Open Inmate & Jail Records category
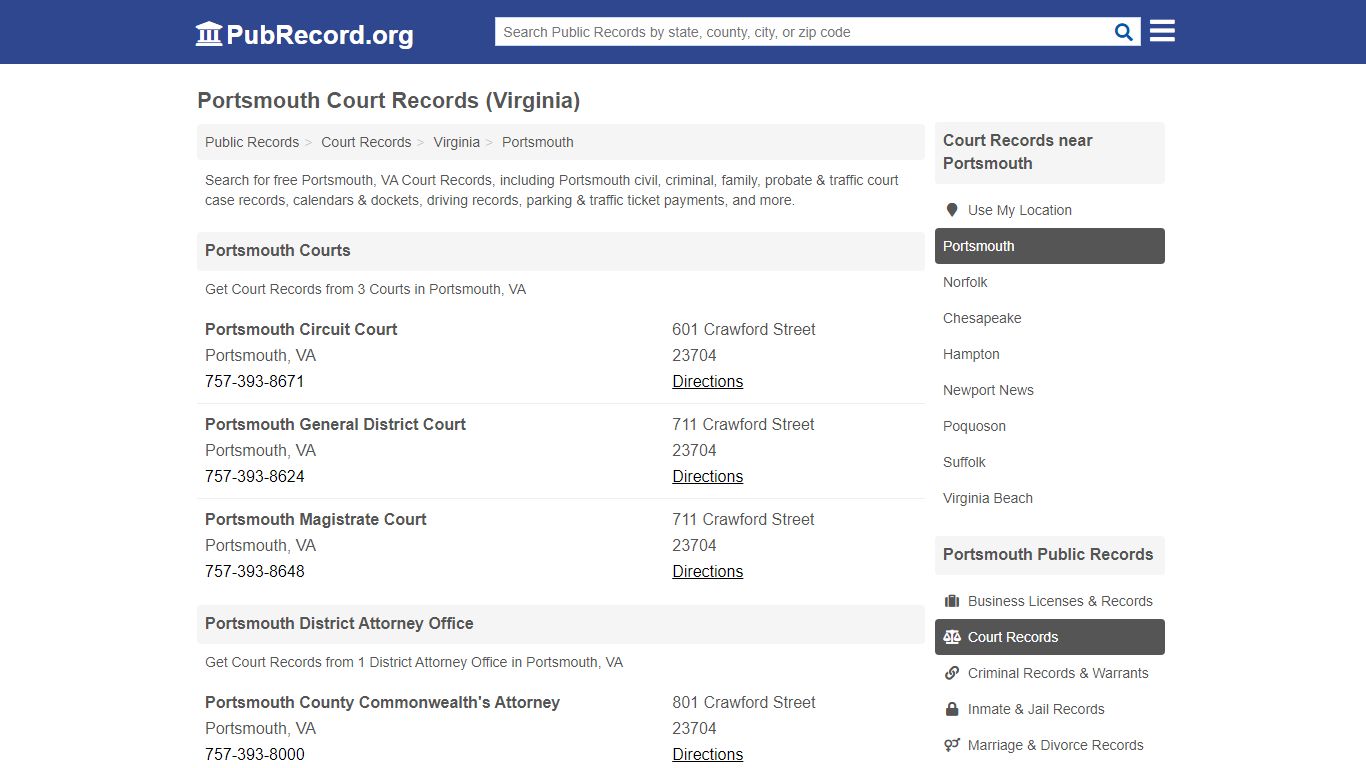 pyautogui.click(x=1050, y=709)
